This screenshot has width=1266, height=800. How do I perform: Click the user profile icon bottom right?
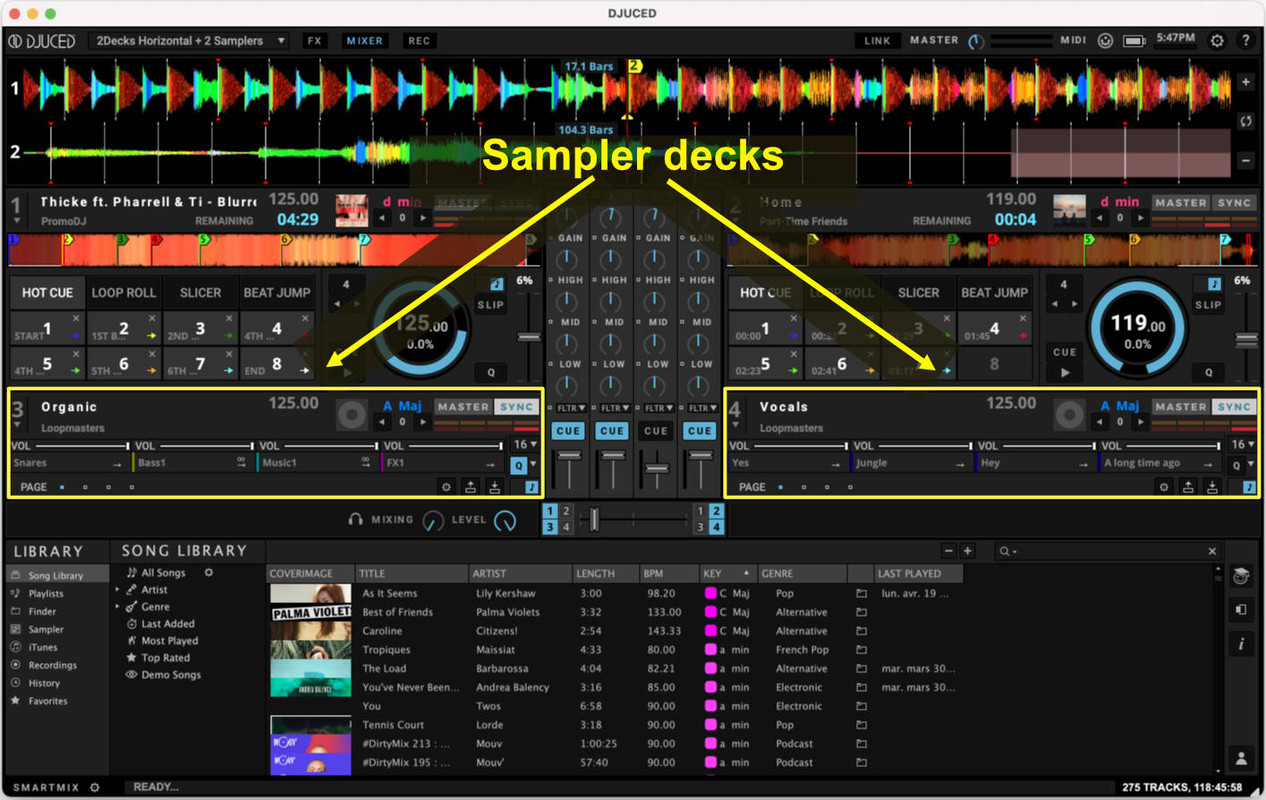point(1241,759)
